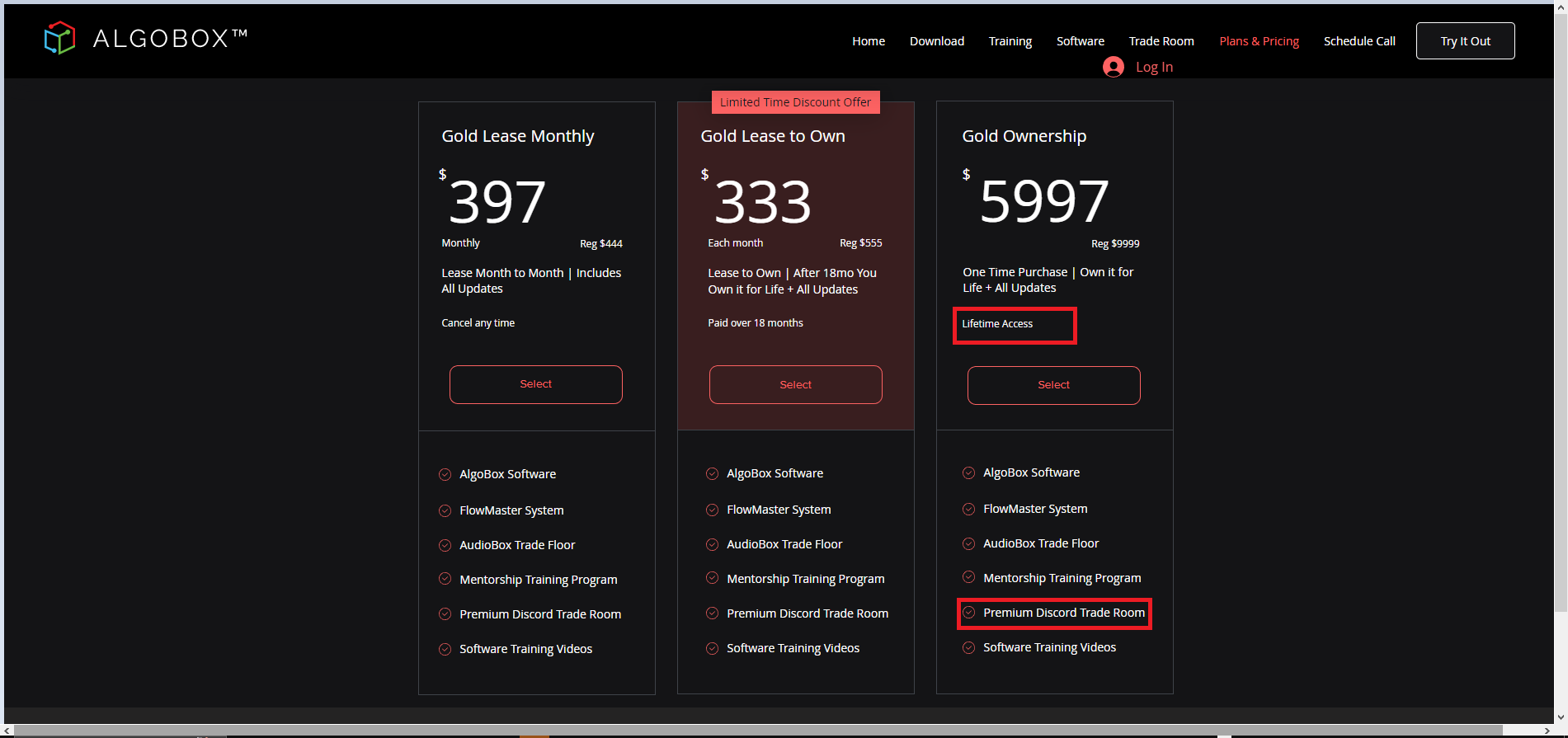
Task: Click the Log In link
Action: pyautogui.click(x=1154, y=67)
